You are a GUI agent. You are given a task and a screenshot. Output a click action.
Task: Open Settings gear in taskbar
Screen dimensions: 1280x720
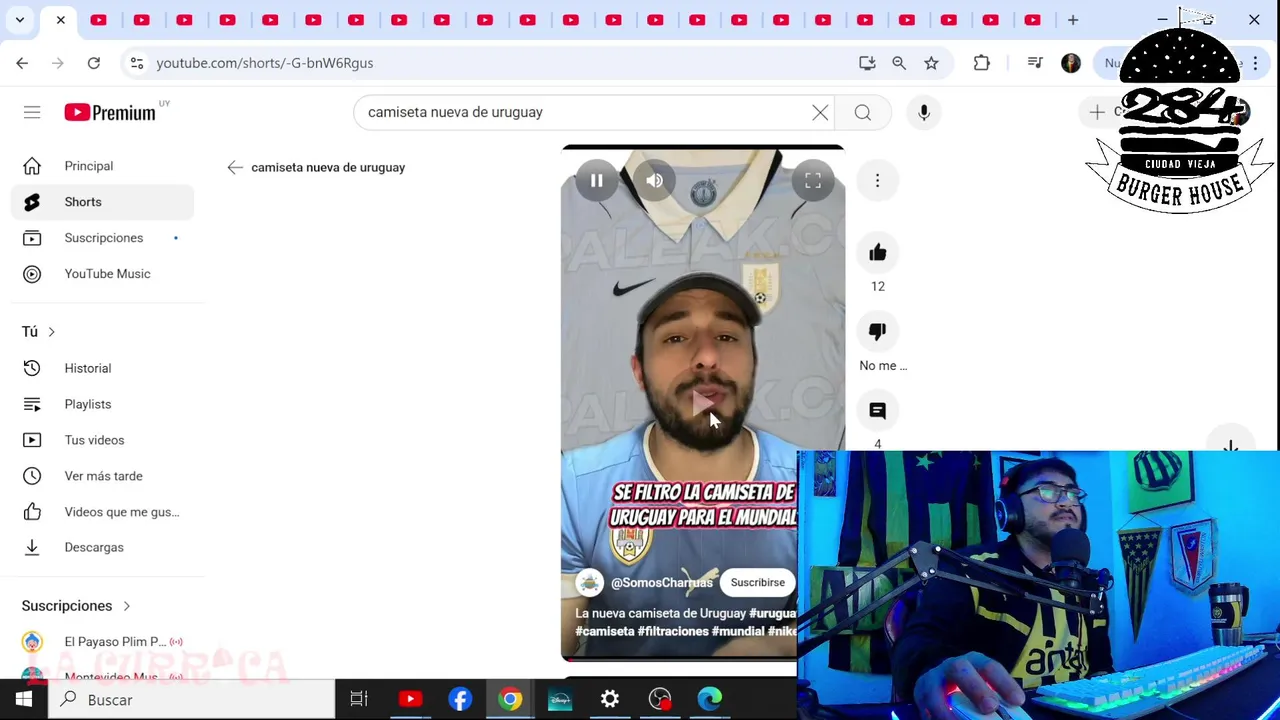(x=609, y=699)
